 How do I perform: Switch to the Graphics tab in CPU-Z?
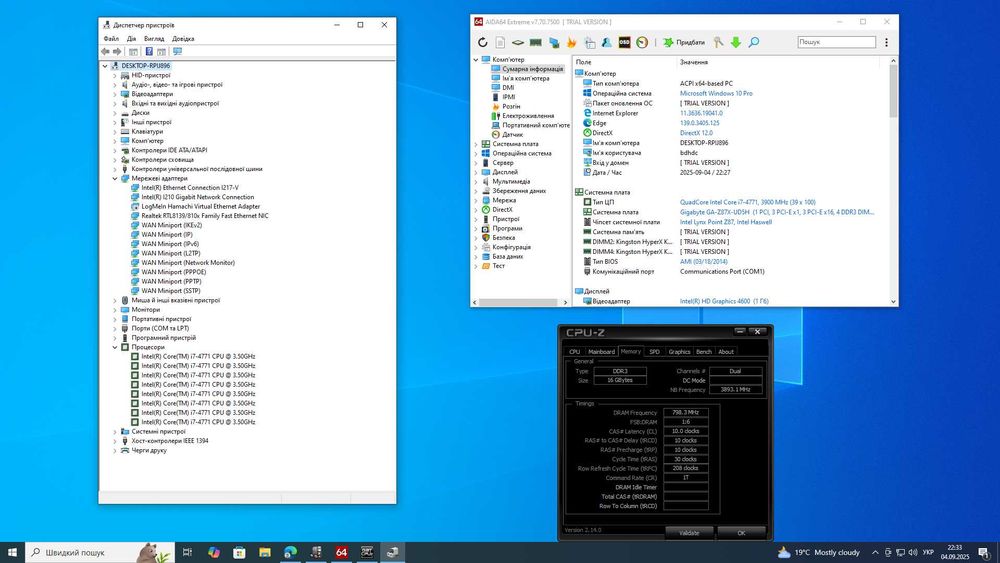(x=679, y=351)
